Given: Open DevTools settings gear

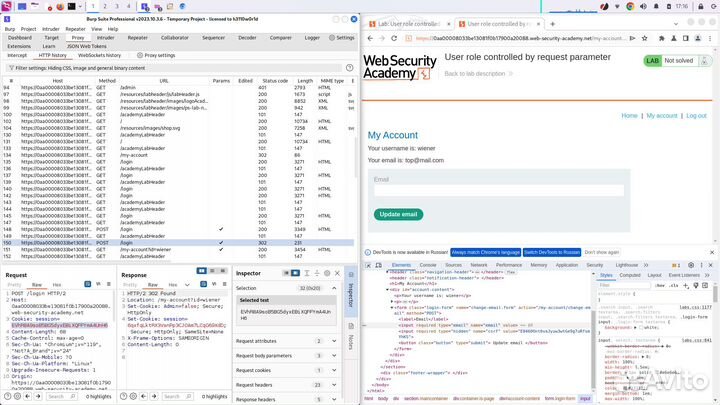Looking at the screenshot, I should point(691,265).
